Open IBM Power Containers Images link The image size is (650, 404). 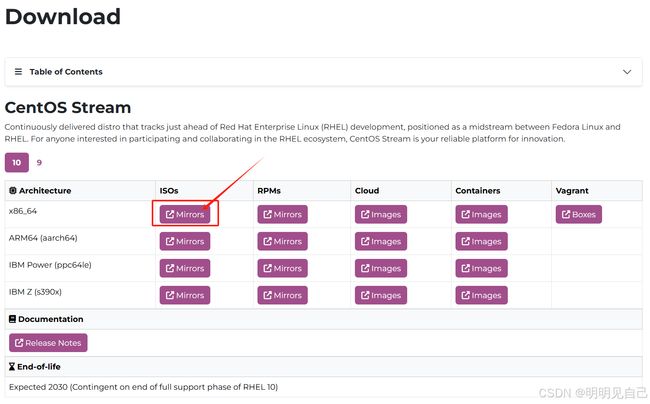pos(481,268)
